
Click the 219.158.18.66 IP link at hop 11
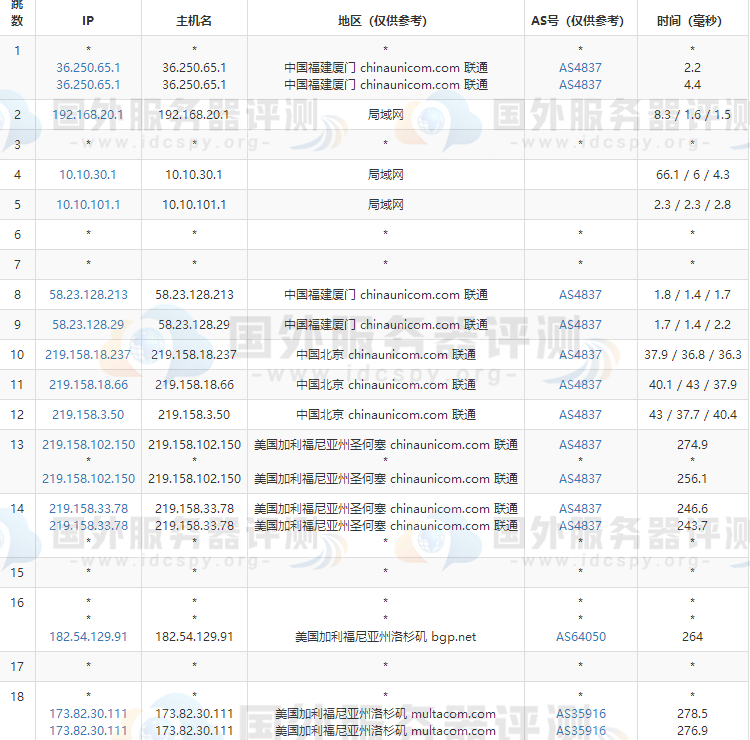(x=88, y=385)
